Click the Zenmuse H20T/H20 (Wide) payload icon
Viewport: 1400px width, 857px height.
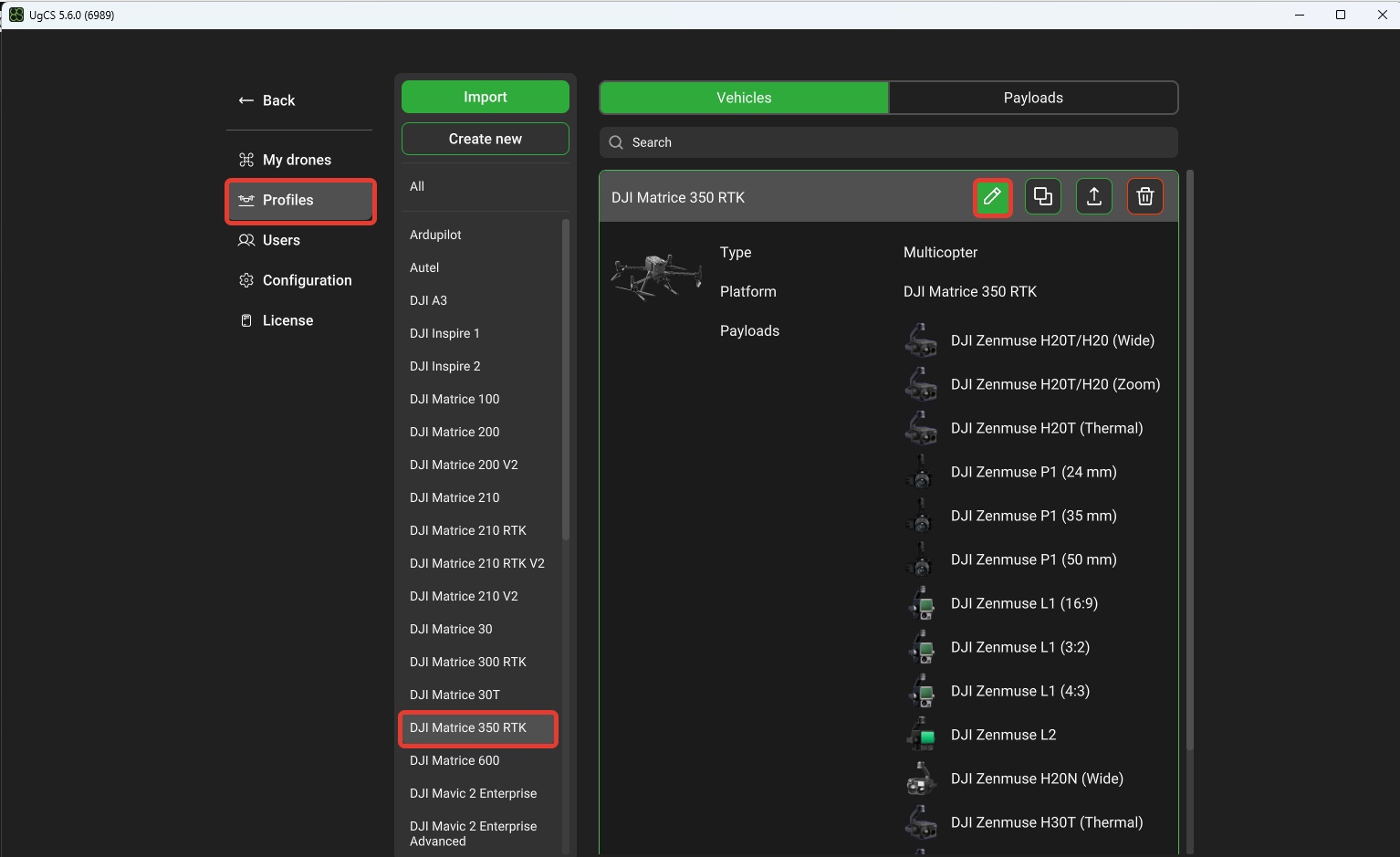point(921,340)
